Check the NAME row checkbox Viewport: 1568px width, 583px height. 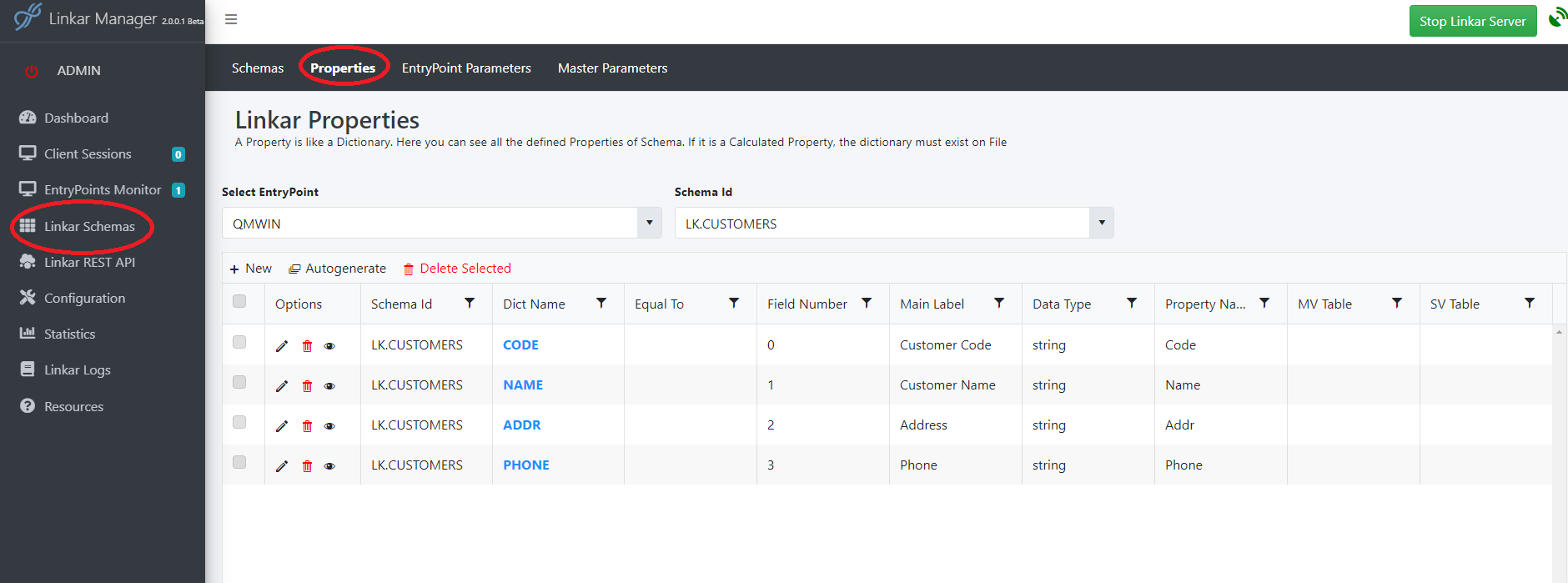(x=239, y=382)
